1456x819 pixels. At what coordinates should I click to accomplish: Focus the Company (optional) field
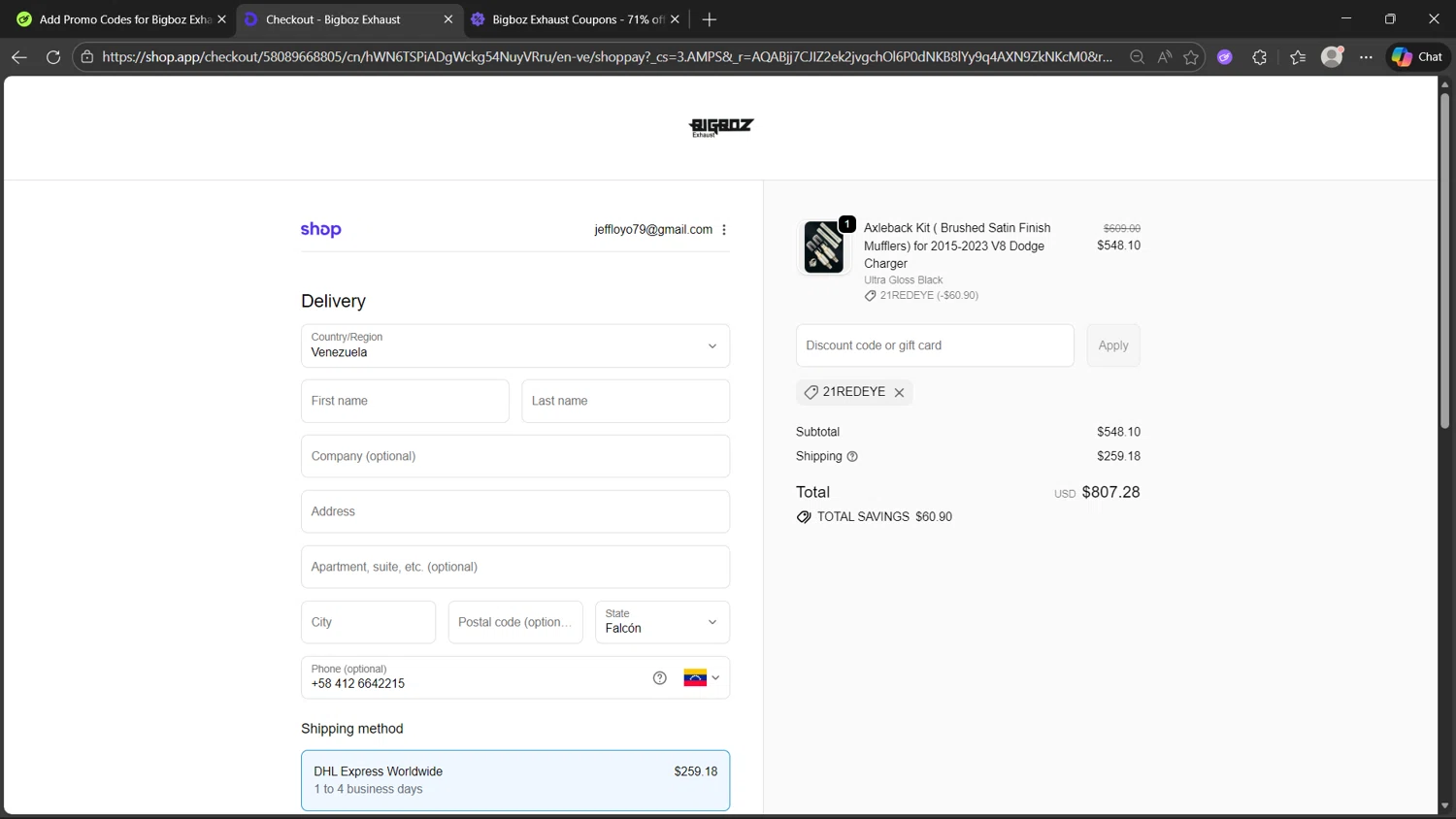tap(515, 456)
